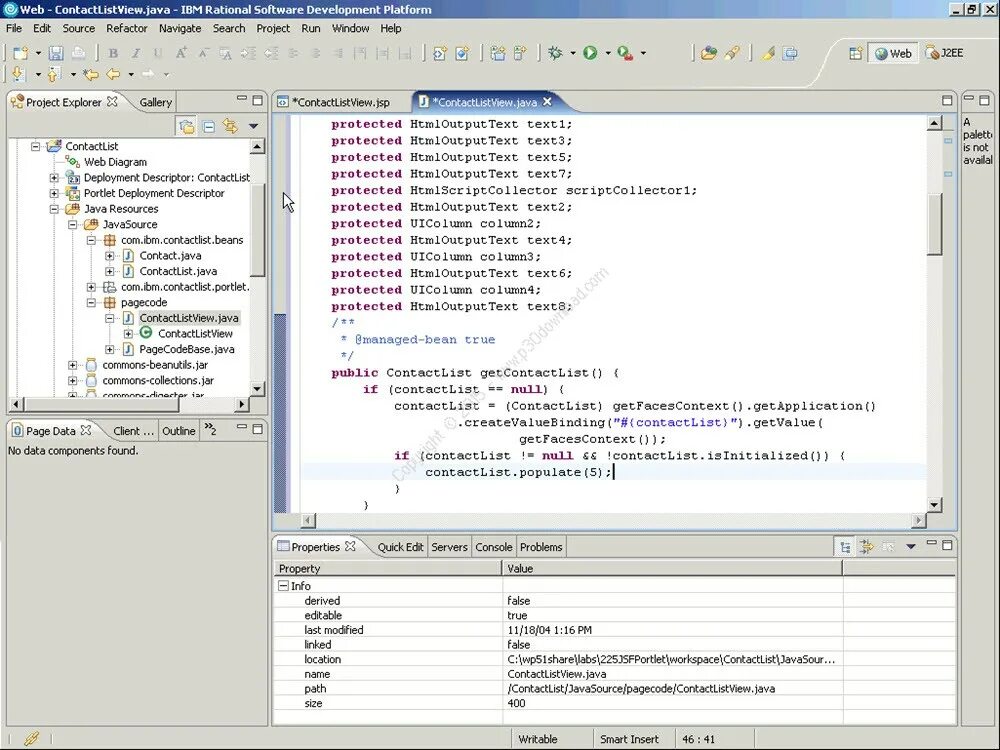Screen dimensions: 1000x750
Task: Collapse the Java Resources node
Action: pyautogui.click(x=54, y=209)
